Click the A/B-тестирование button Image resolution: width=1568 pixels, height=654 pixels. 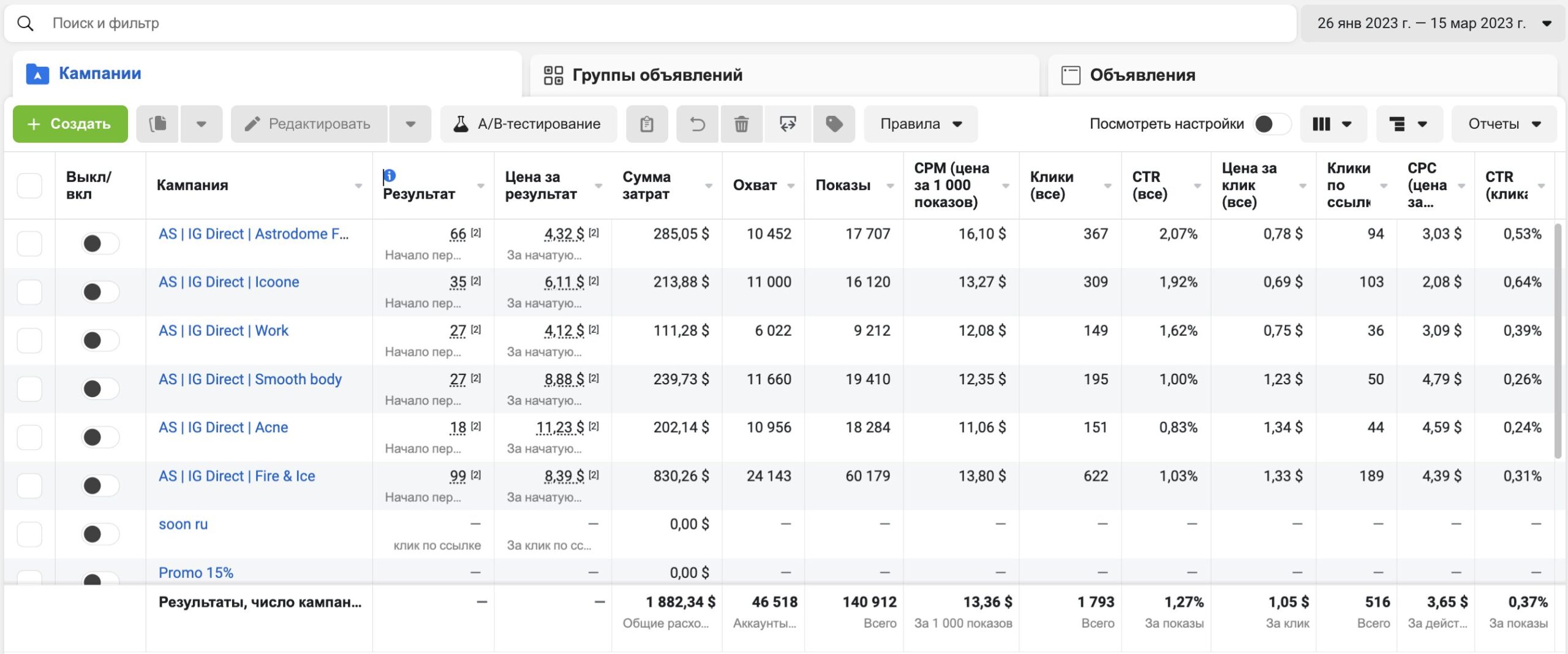pos(528,124)
